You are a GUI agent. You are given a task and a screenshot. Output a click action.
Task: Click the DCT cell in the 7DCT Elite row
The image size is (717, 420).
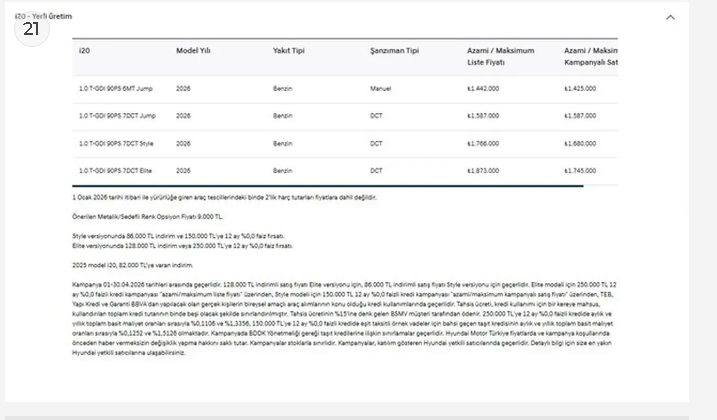376,171
